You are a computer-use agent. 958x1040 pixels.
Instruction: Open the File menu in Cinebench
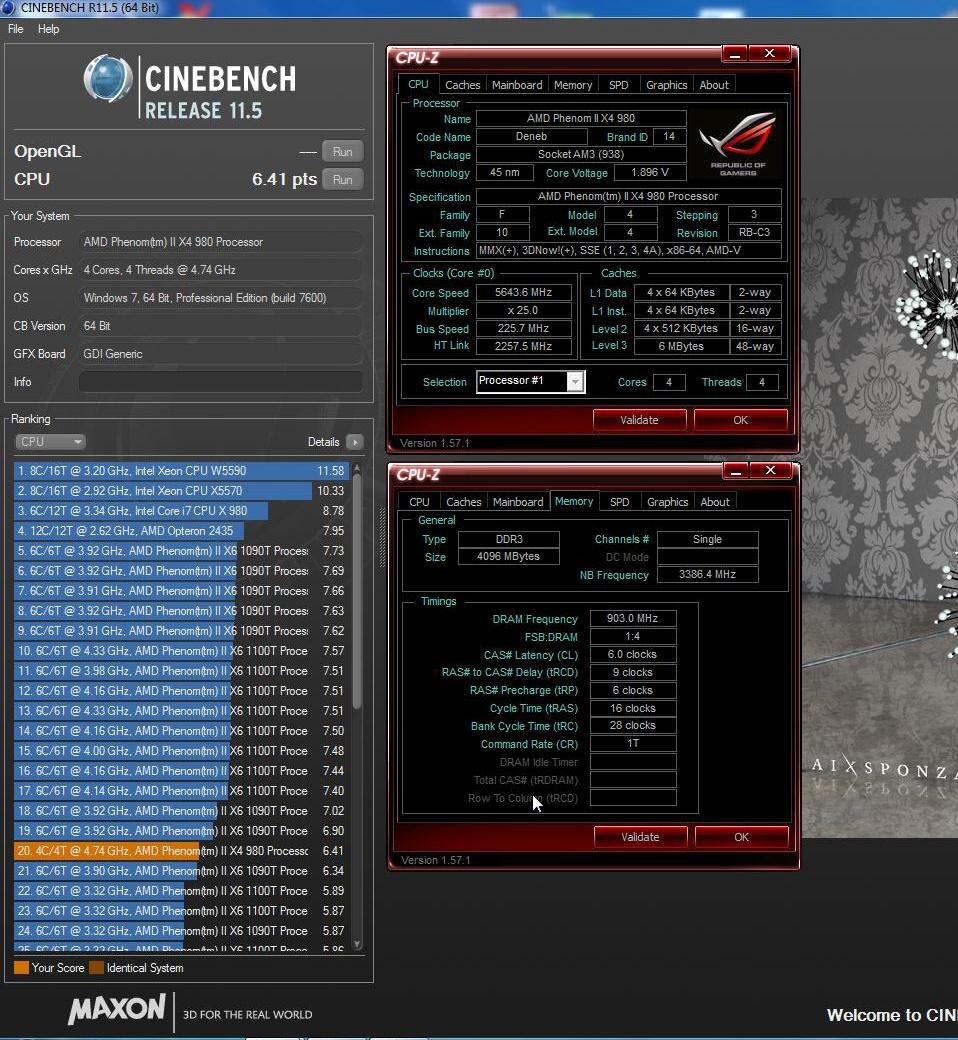tap(15, 29)
